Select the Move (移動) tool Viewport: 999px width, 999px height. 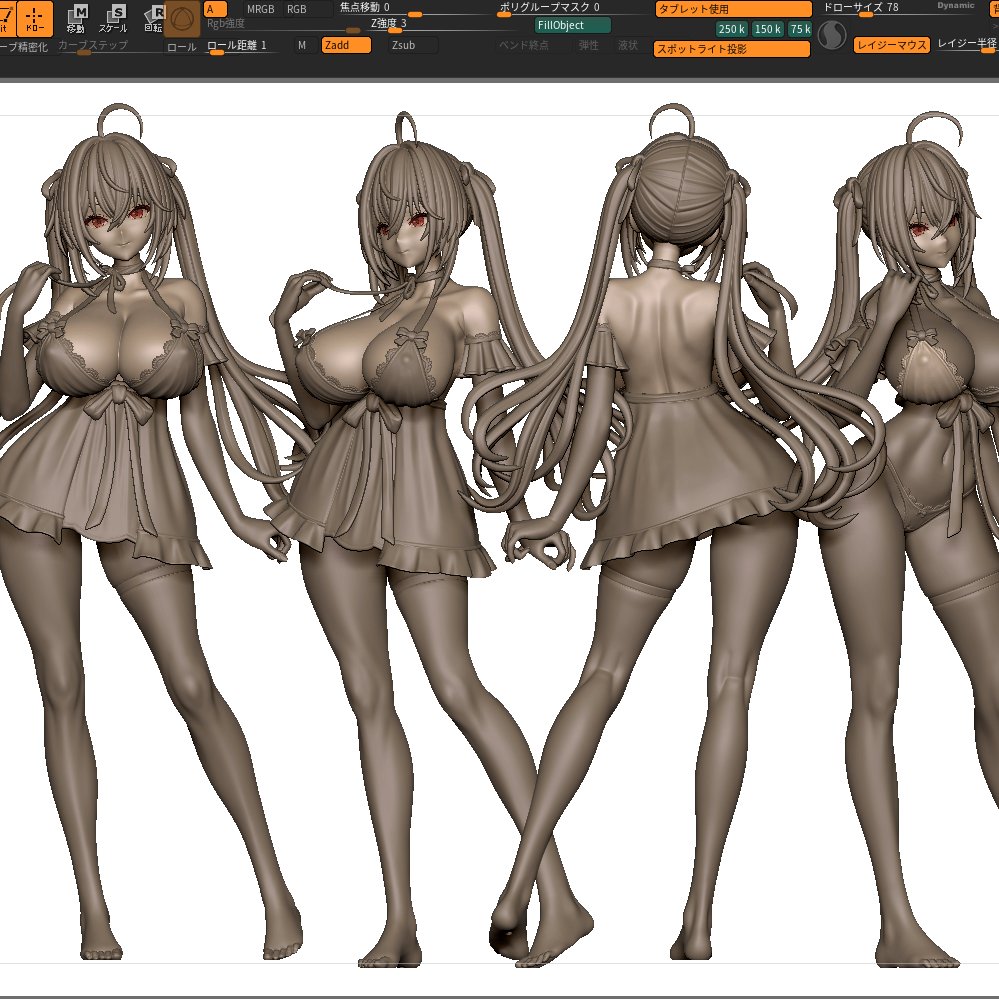[x=76, y=18]
